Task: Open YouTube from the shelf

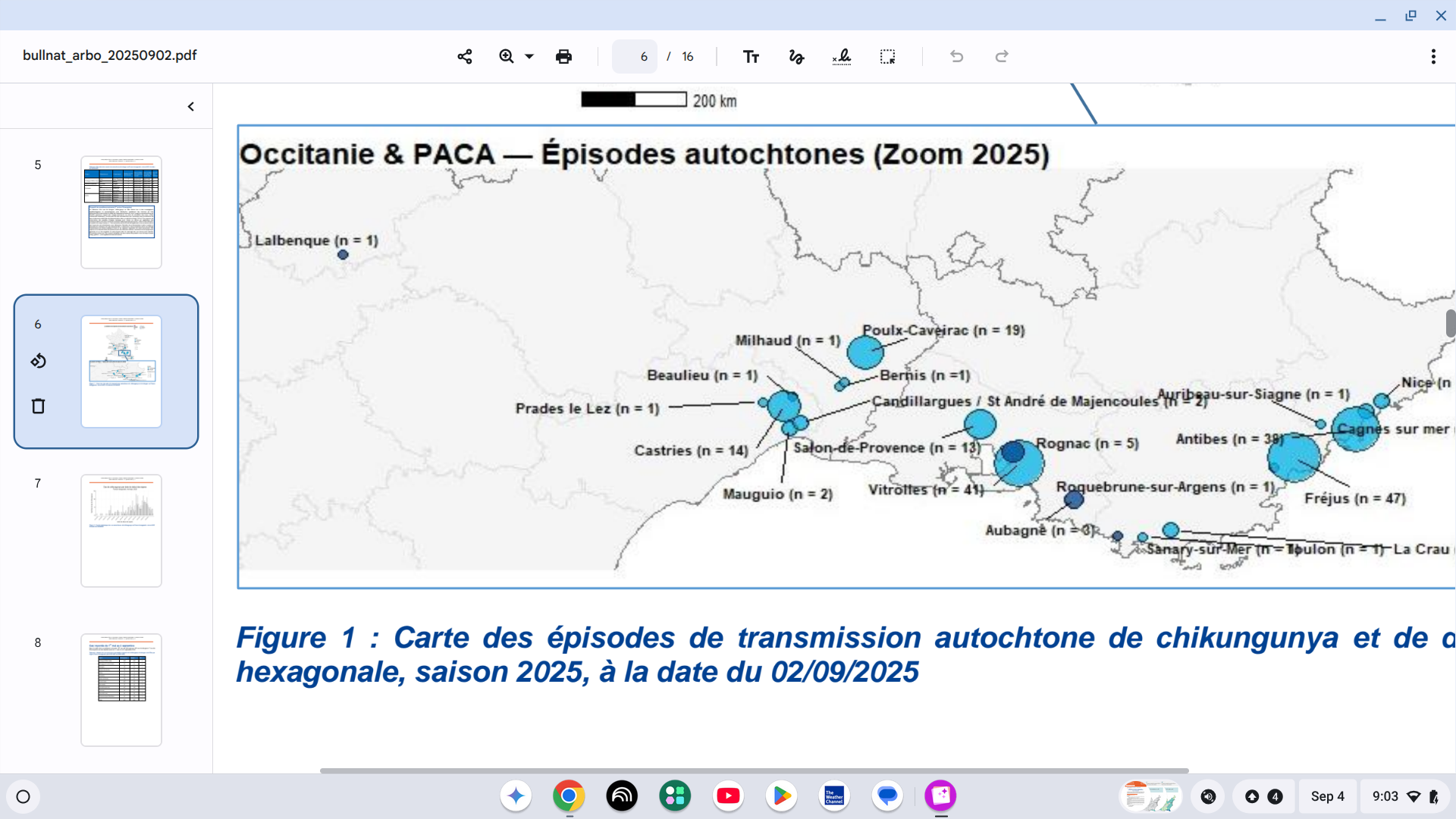Action: tap(728, 796)
